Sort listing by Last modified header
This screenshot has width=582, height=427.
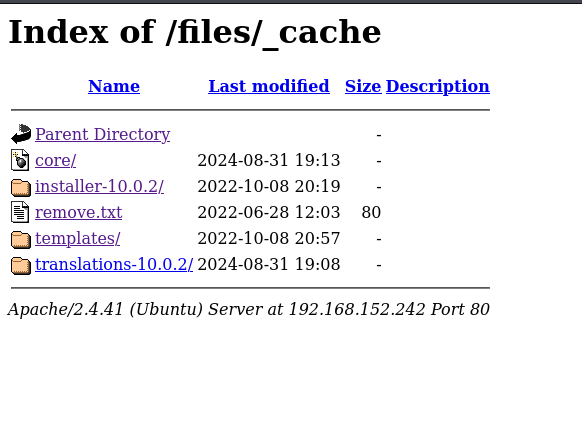tap(269, 86)
